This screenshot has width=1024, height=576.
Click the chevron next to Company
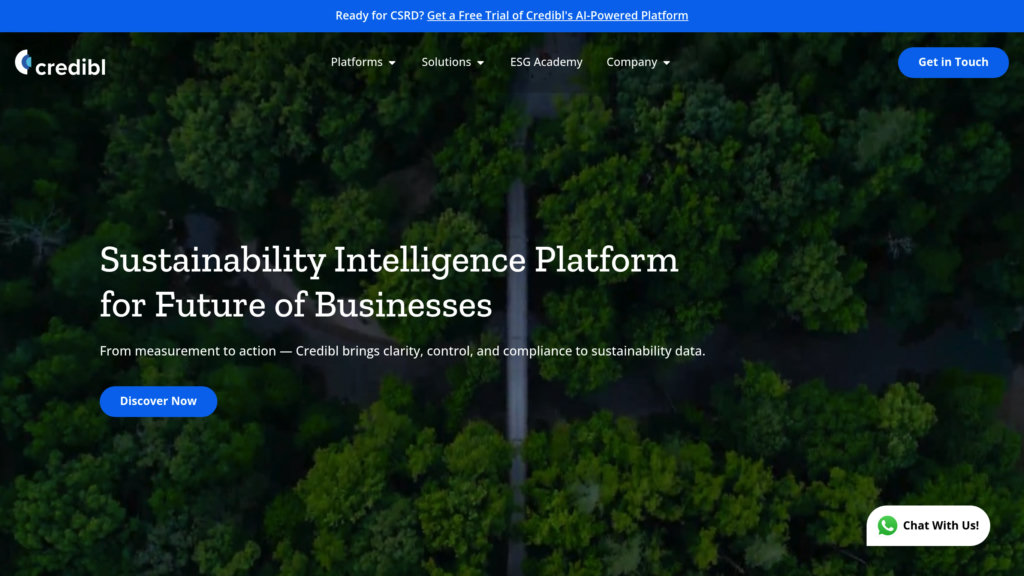(667, 62)
